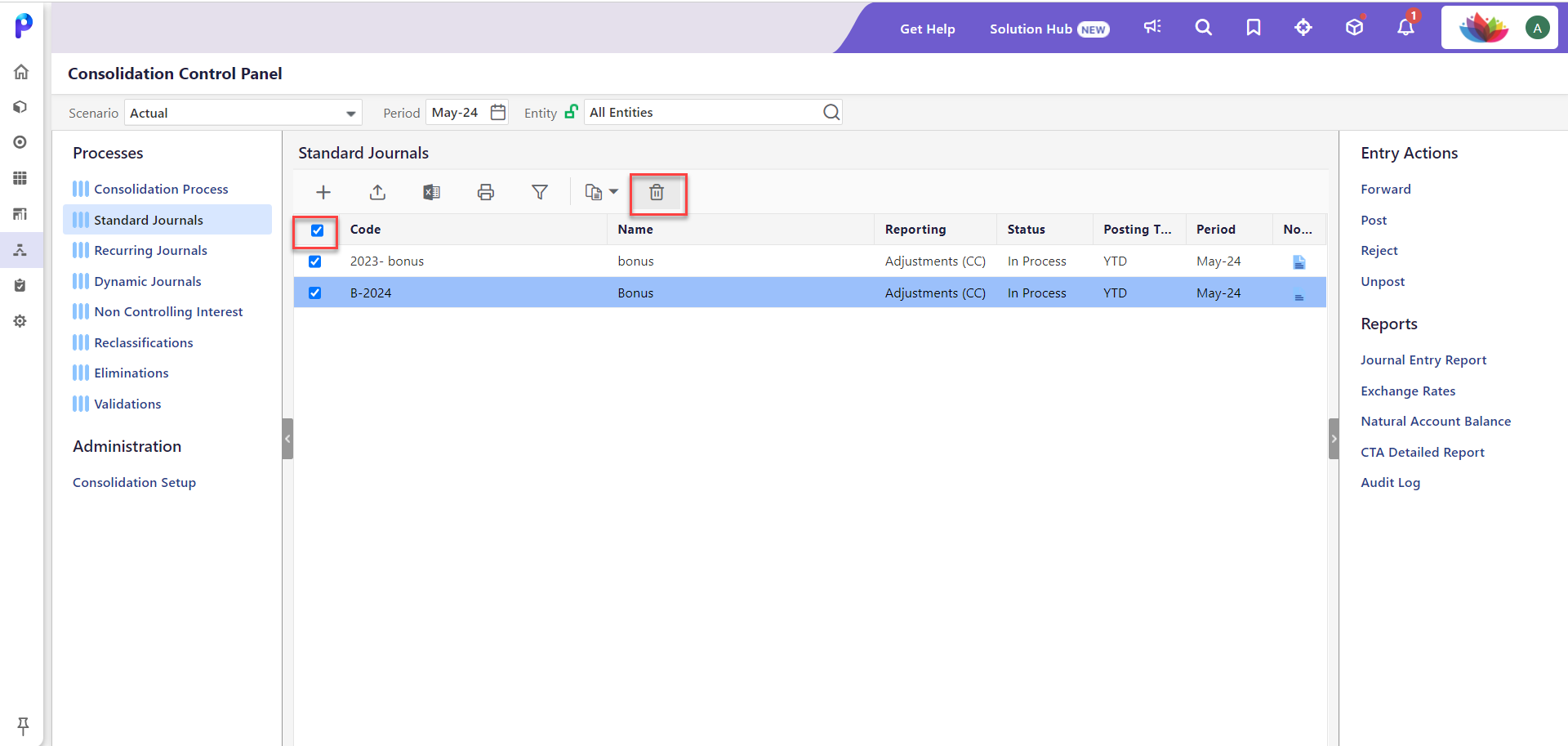
Task: Click the Reject entry action
Action: [x=1379, y=250]
